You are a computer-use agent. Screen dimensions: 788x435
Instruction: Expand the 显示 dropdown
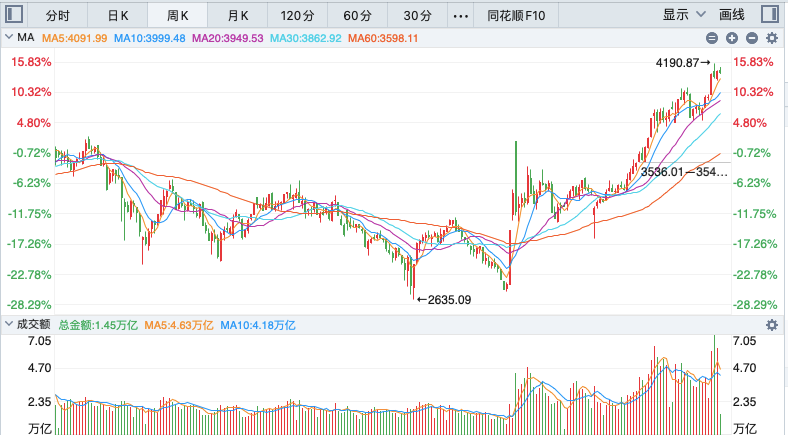click(681, 16)
